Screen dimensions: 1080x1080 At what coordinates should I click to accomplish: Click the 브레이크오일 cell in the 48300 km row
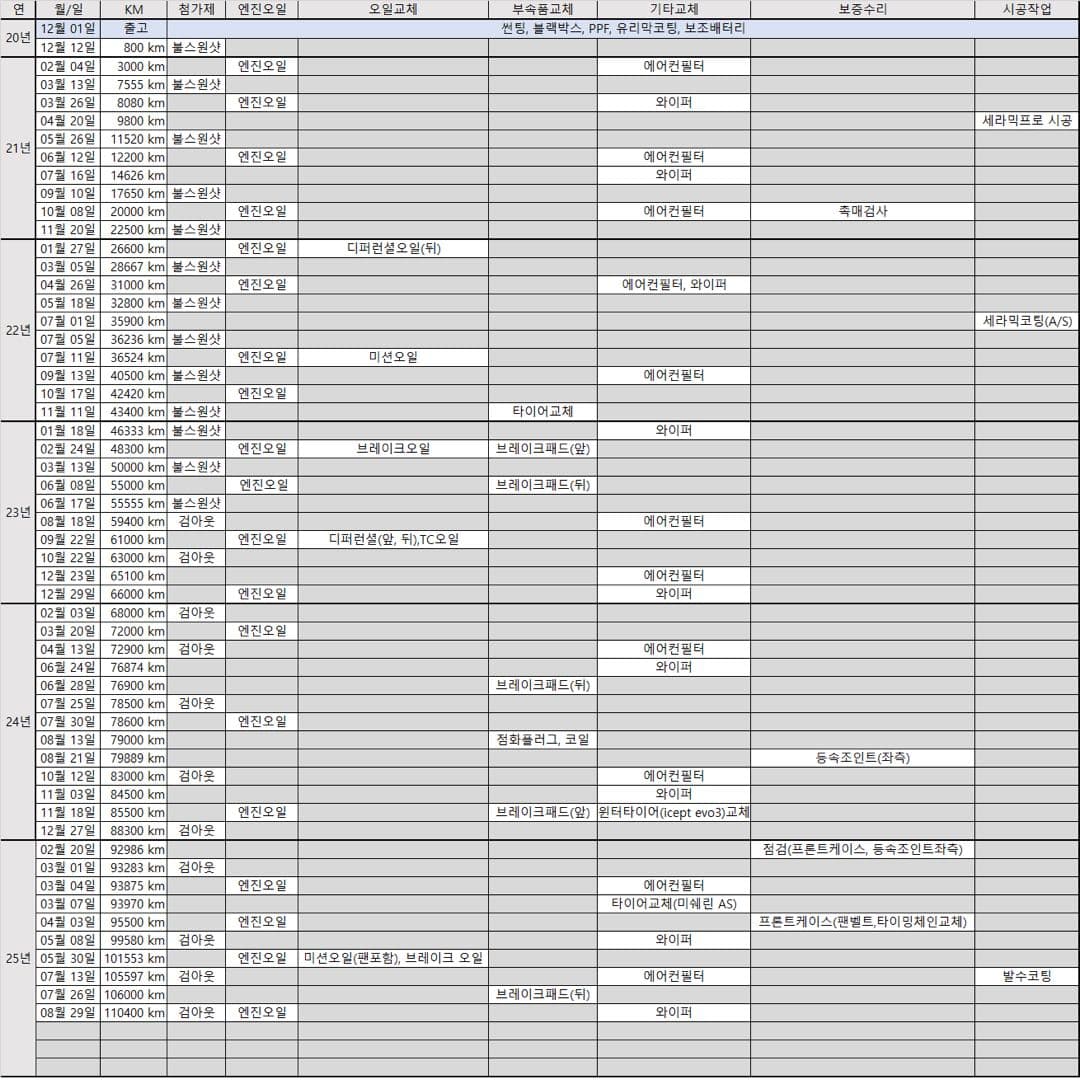pos(393,448)
